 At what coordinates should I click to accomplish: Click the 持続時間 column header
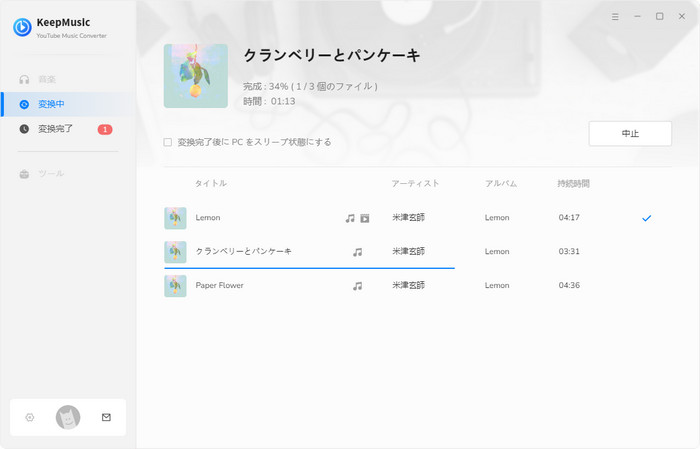click(x=574, y=183)
